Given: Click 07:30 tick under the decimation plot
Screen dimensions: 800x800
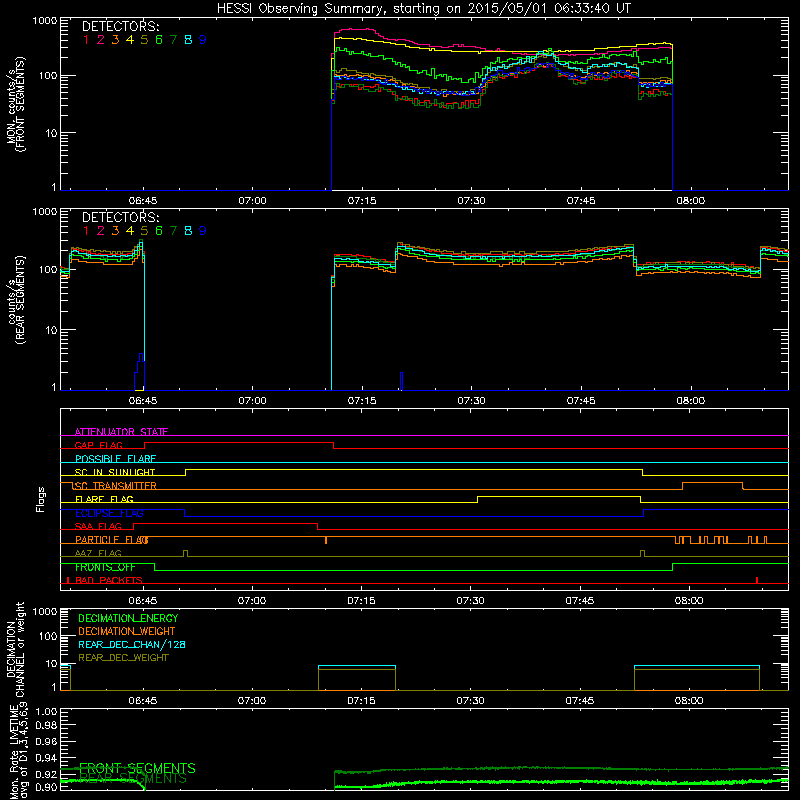Looking at the screenshot, I should pos(470,701).
